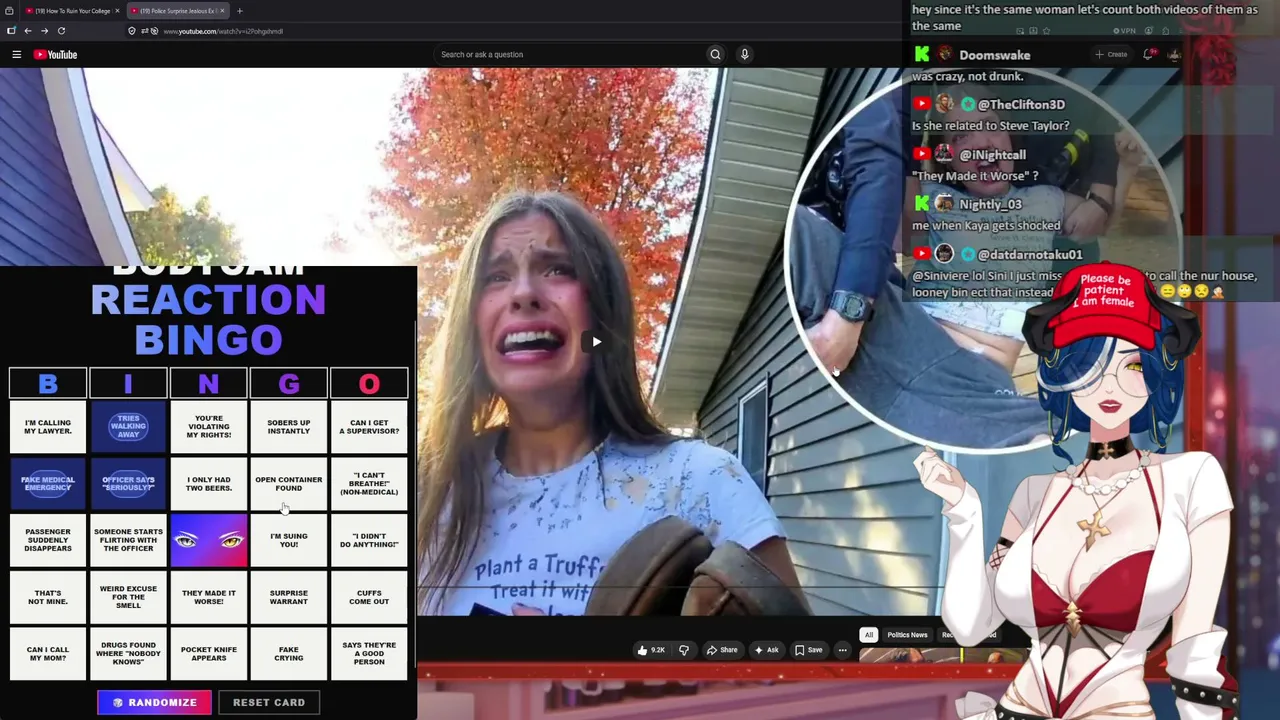Dislike the video with thumbs down
Screen dimensions: 1280x720
point(684,650)
